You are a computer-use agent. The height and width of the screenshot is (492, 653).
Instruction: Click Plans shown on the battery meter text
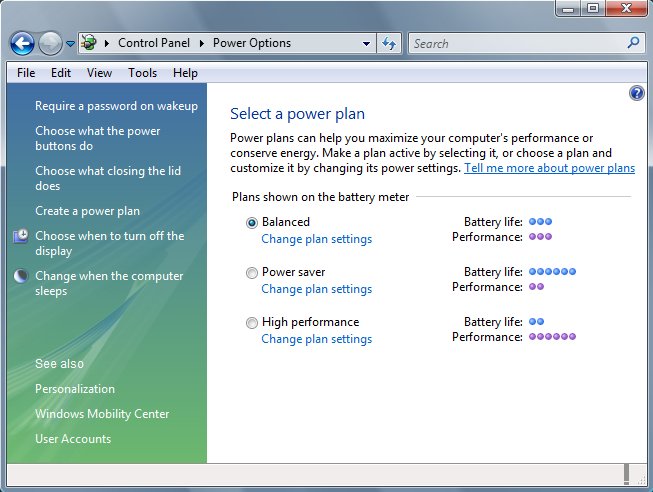tap(320, 197)
